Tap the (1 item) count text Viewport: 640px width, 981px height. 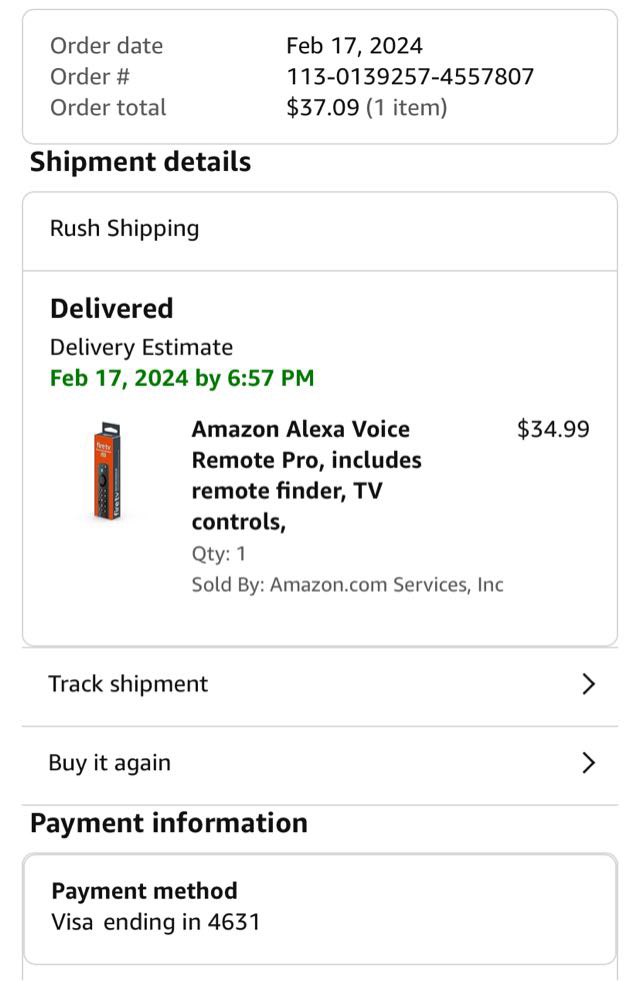(406, 108)
